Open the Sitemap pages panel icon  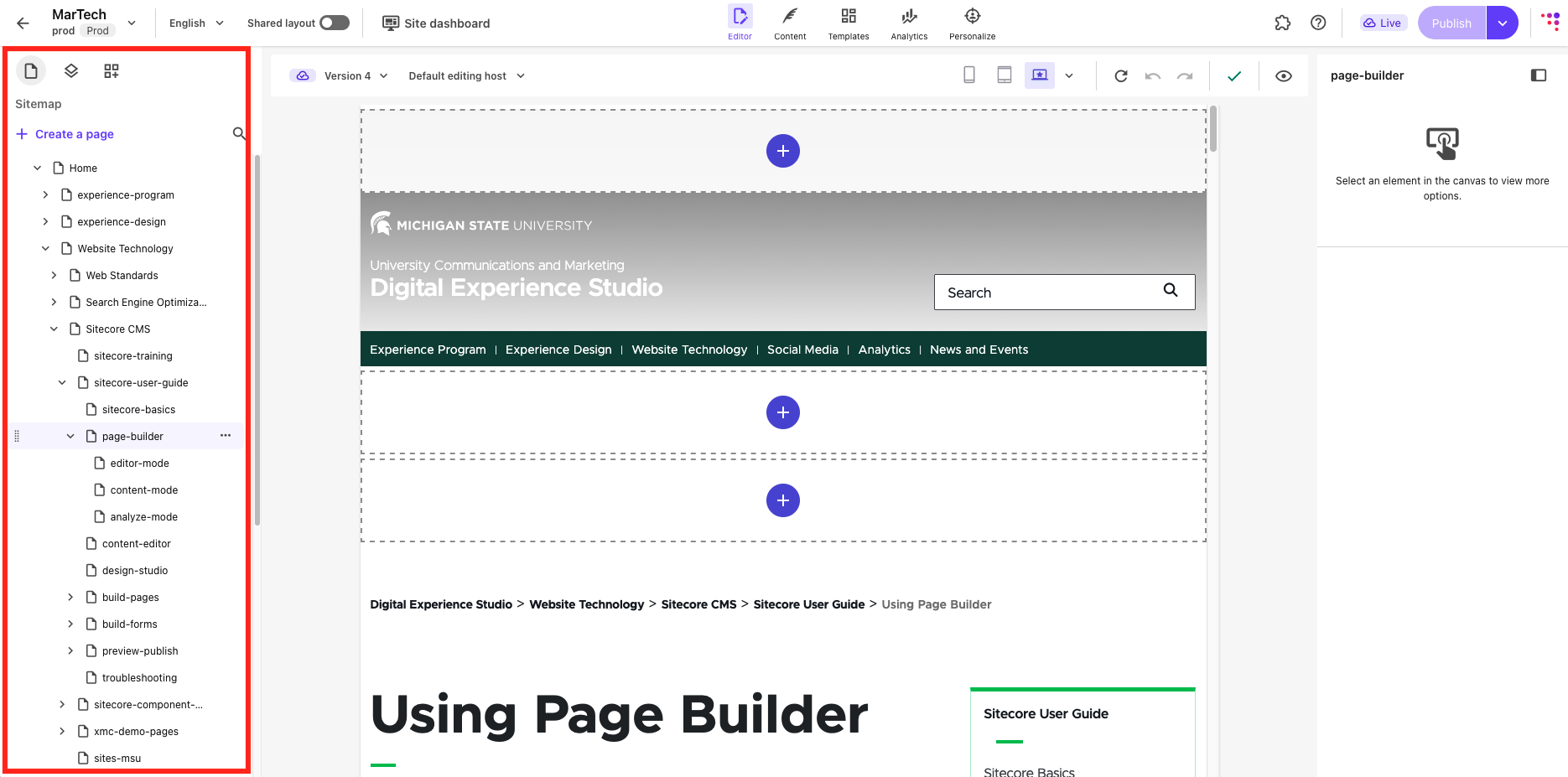click(x=31, y=71)
